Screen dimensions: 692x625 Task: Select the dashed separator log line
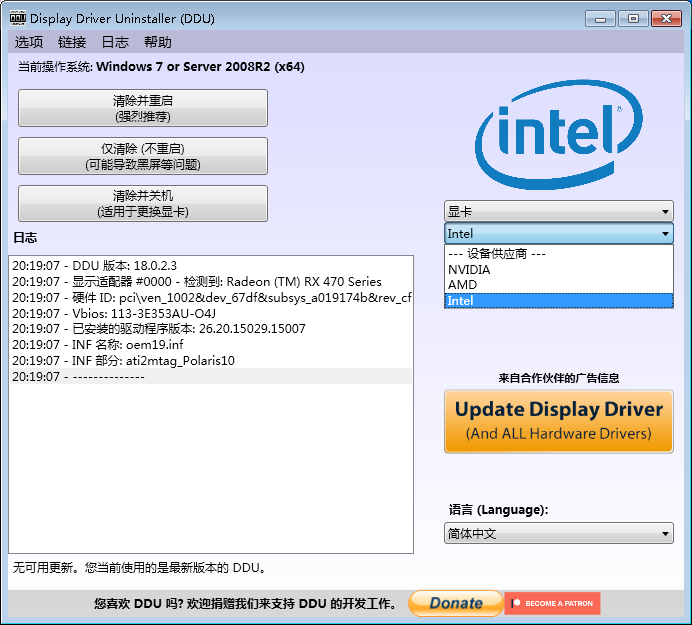[211, 377]
